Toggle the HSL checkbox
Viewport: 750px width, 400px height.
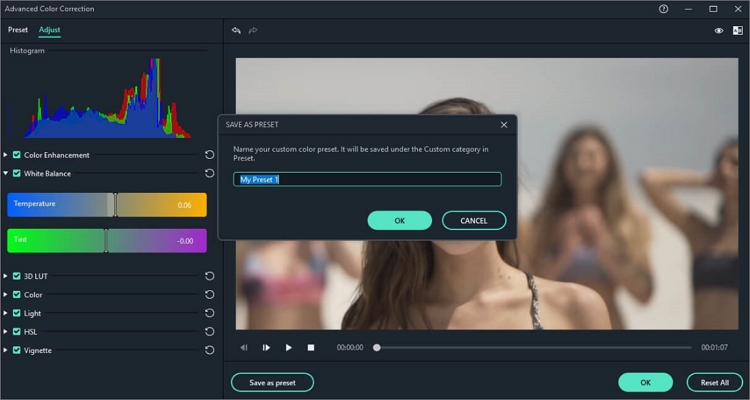click(17, 332)
